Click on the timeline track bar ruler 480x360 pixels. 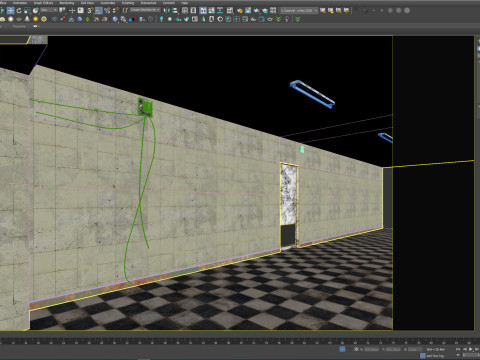pyautogui.click(x=240, y=341)
